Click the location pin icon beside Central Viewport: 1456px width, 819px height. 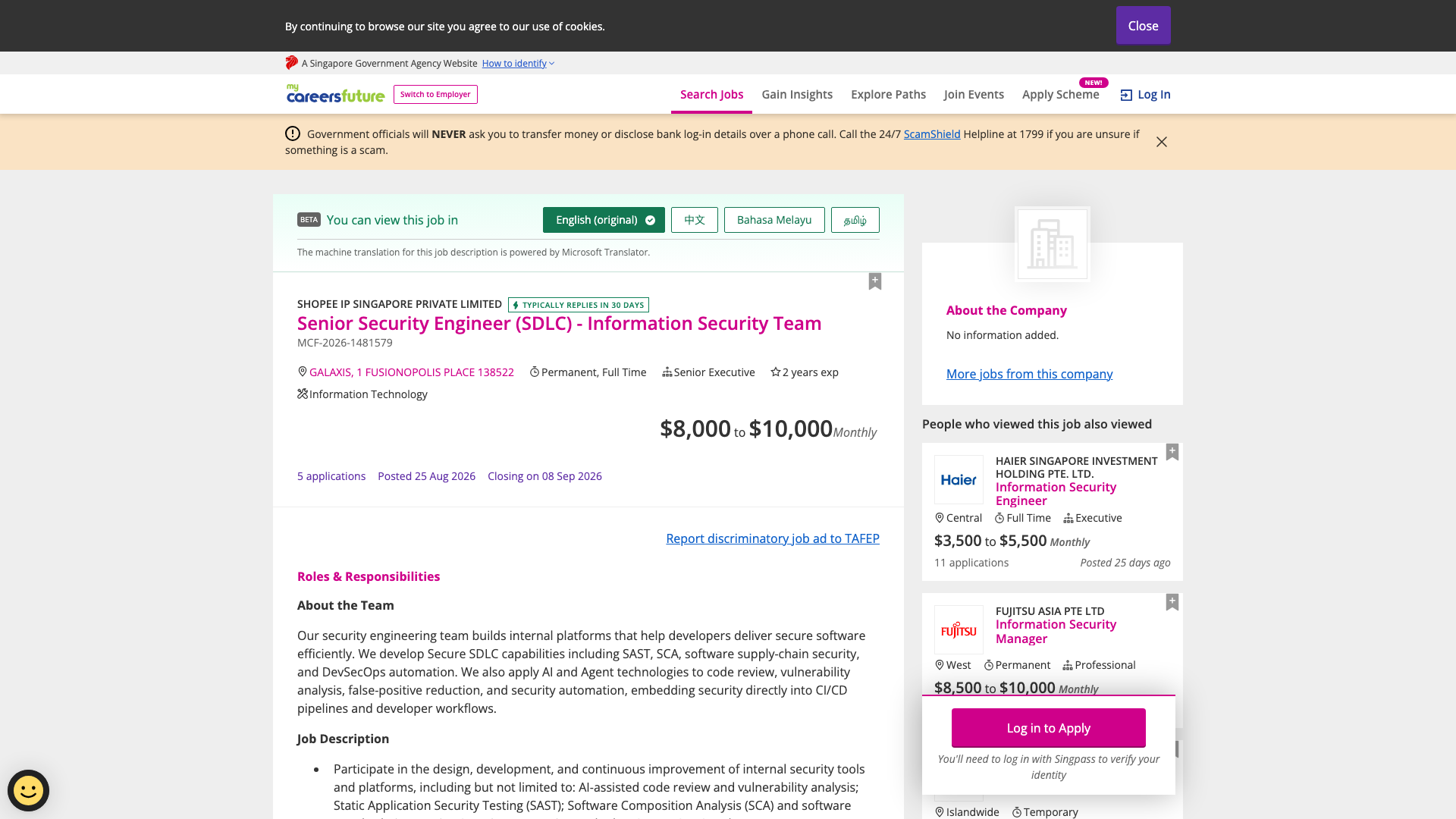[x=940, y=518]
